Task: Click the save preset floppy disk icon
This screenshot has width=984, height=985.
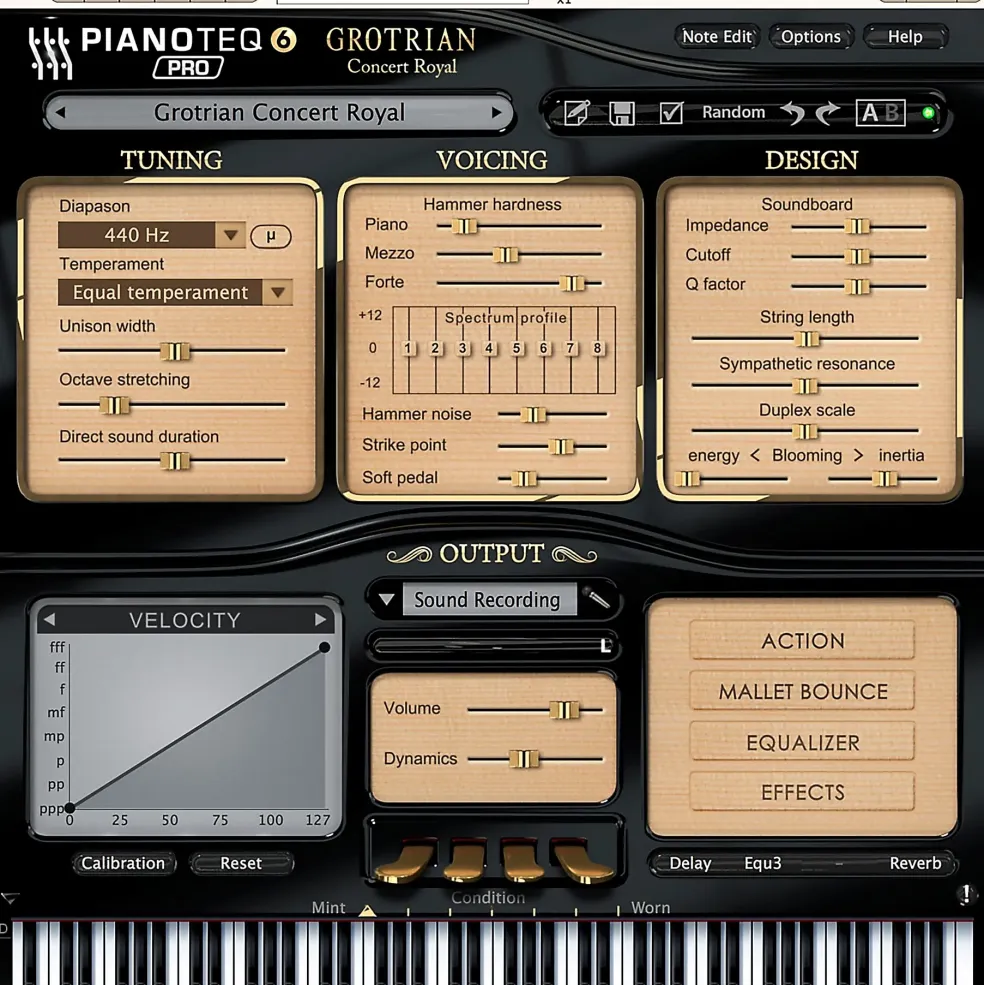Action: (622, 114)
